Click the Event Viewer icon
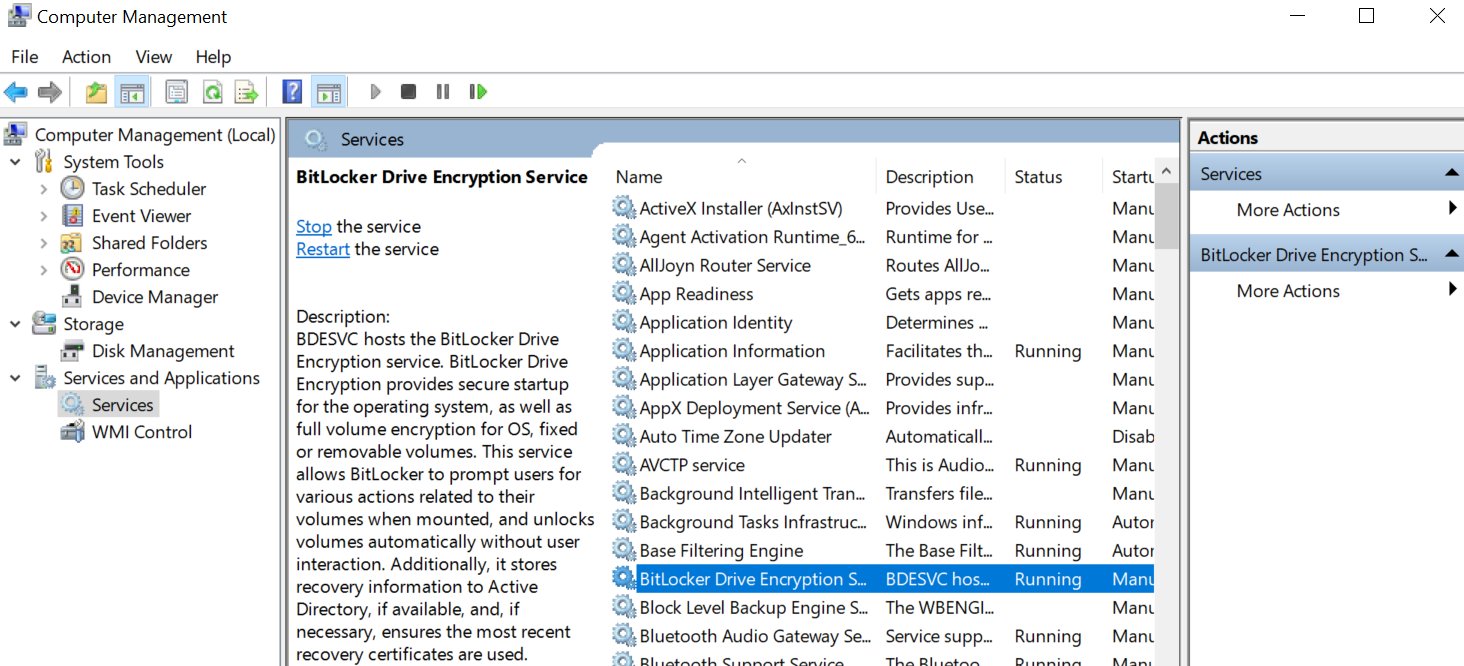The image size is (1464, 666). (x=72, y=216)
